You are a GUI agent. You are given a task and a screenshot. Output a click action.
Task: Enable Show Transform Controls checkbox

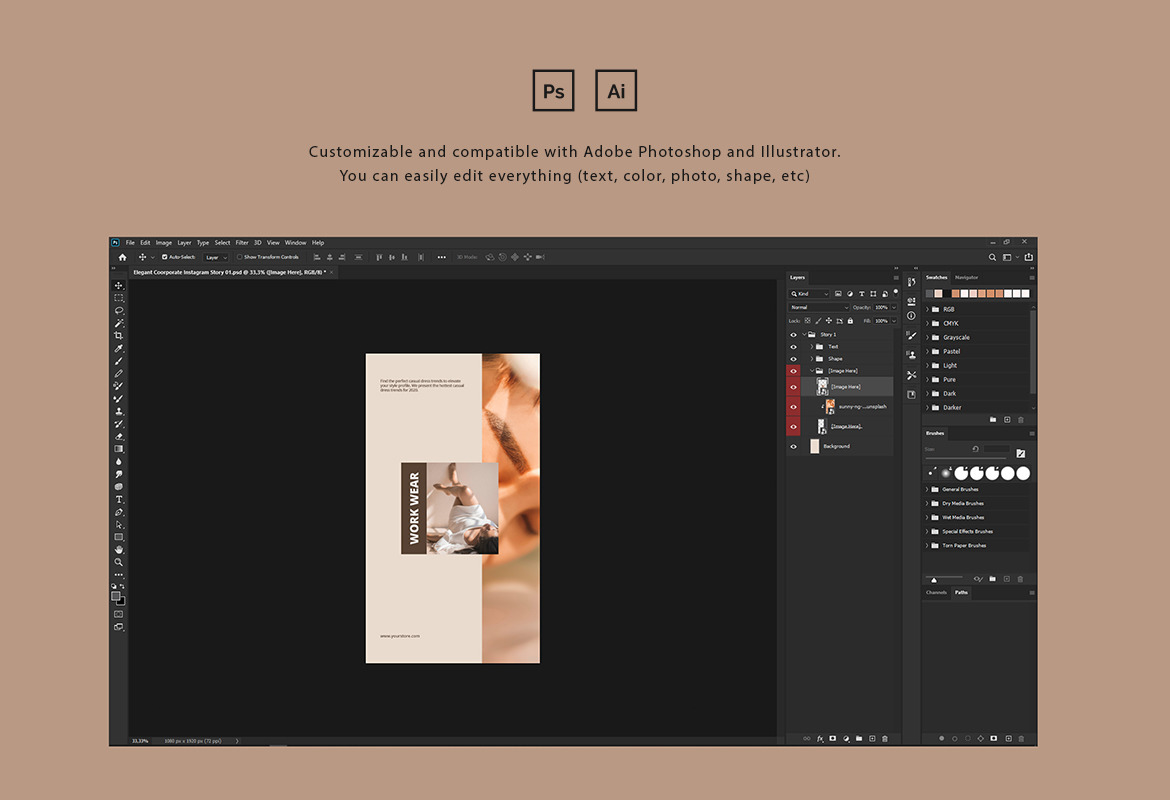[240, 257]
